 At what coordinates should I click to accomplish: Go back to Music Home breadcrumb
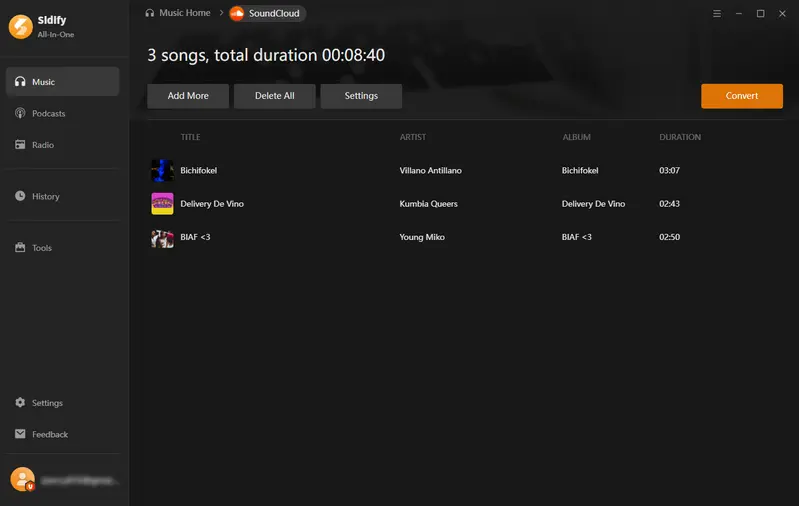pyautogui.click(x=184, y=13)
